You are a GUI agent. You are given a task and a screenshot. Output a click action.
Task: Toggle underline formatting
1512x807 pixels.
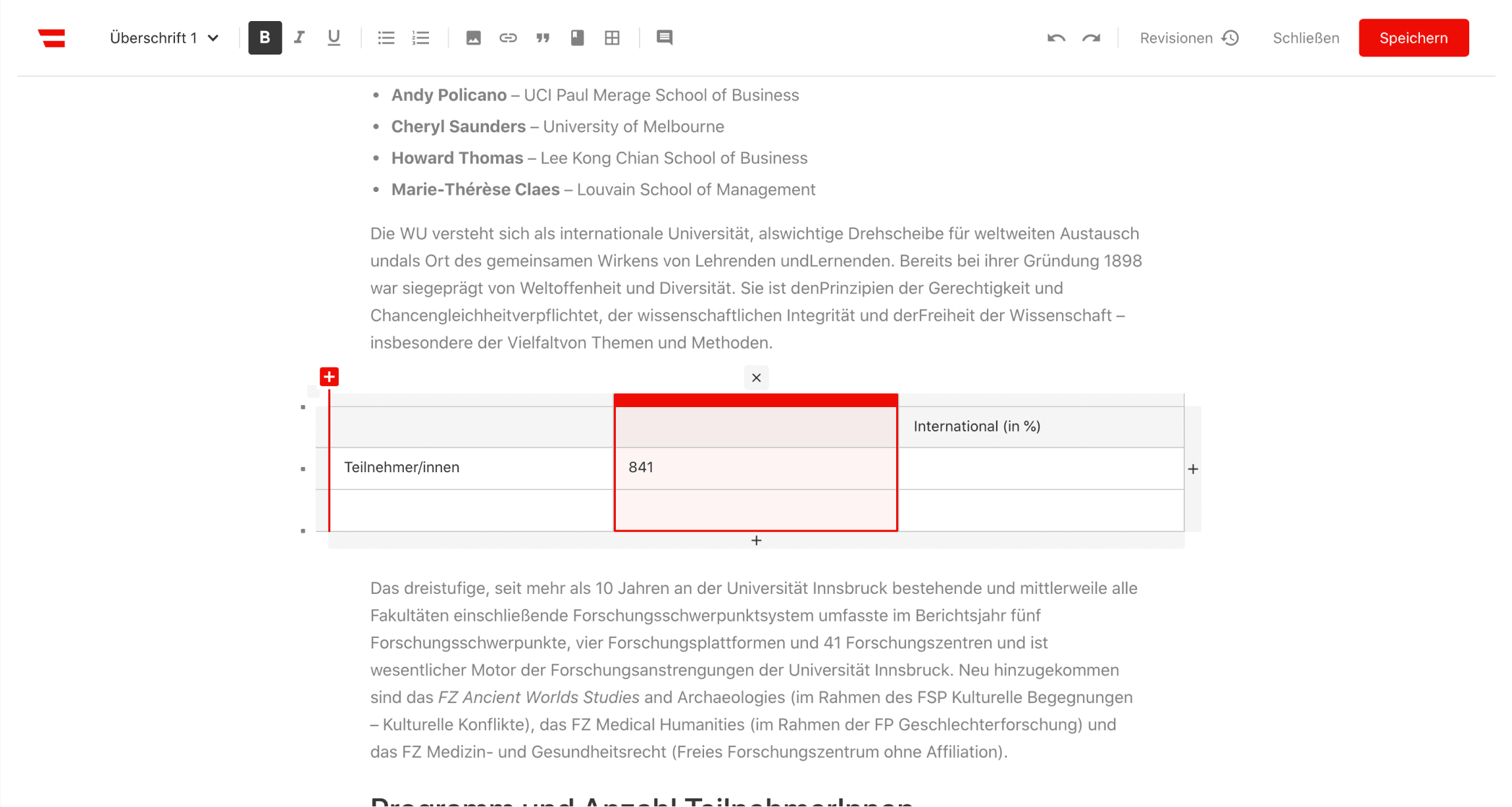coord(334,37)
